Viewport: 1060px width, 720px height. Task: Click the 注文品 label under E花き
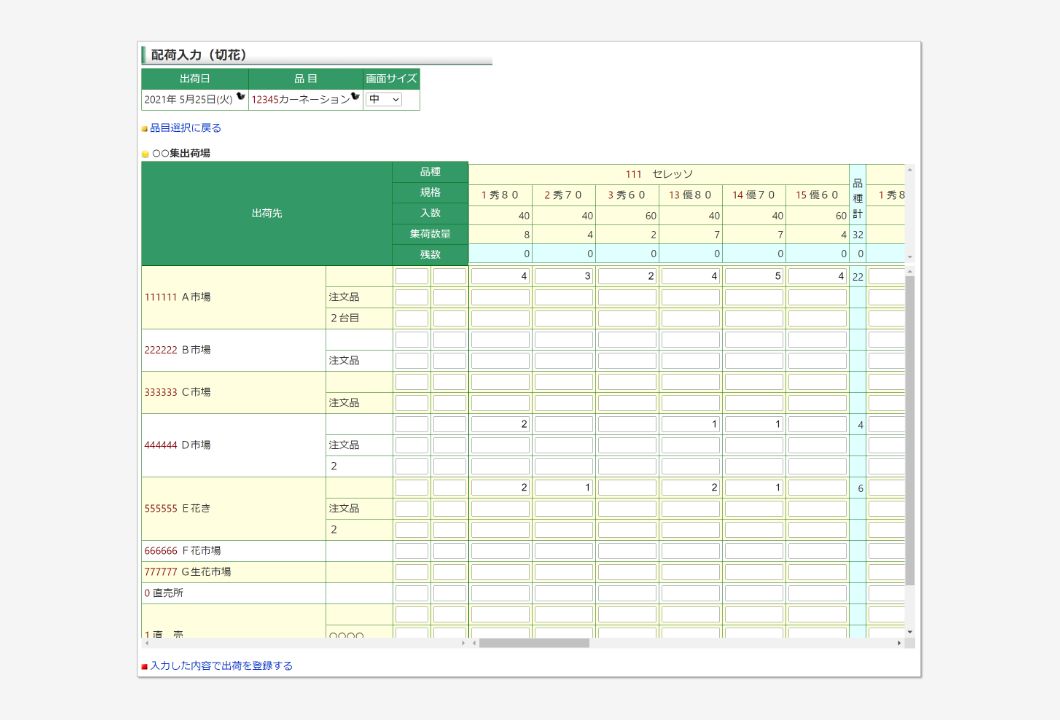point(344,508)
